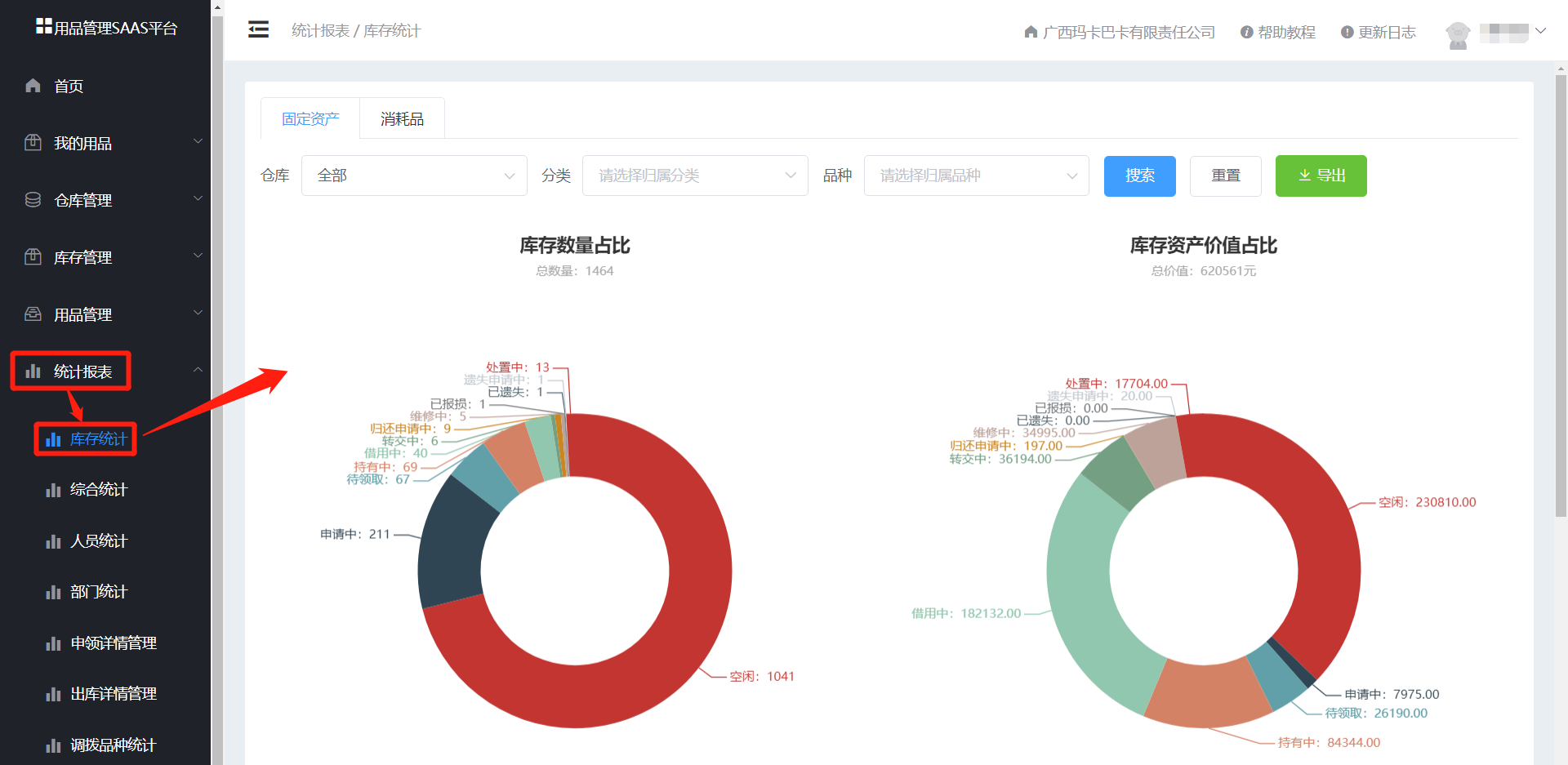Click the 出库详情管理 chart icon
This screenshot has width=1568, height=765.
click(53, 694)
